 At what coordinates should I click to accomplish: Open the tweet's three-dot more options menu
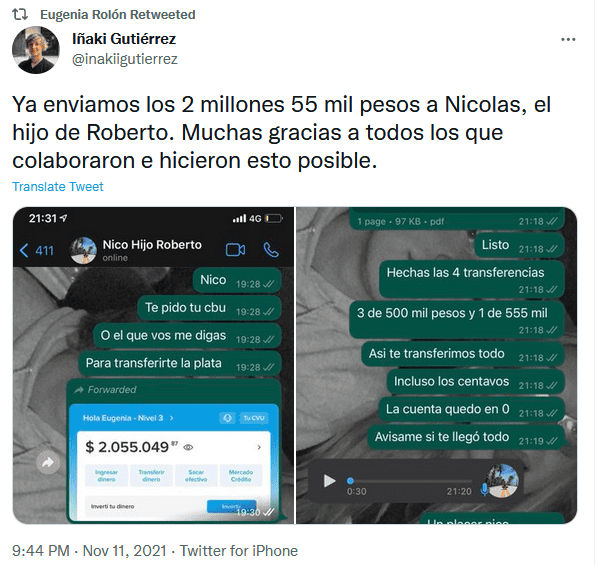[568, 39]
